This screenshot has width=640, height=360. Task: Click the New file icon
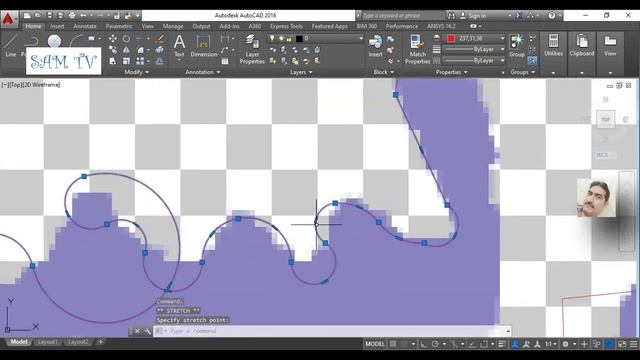click(x=27, y=16)
